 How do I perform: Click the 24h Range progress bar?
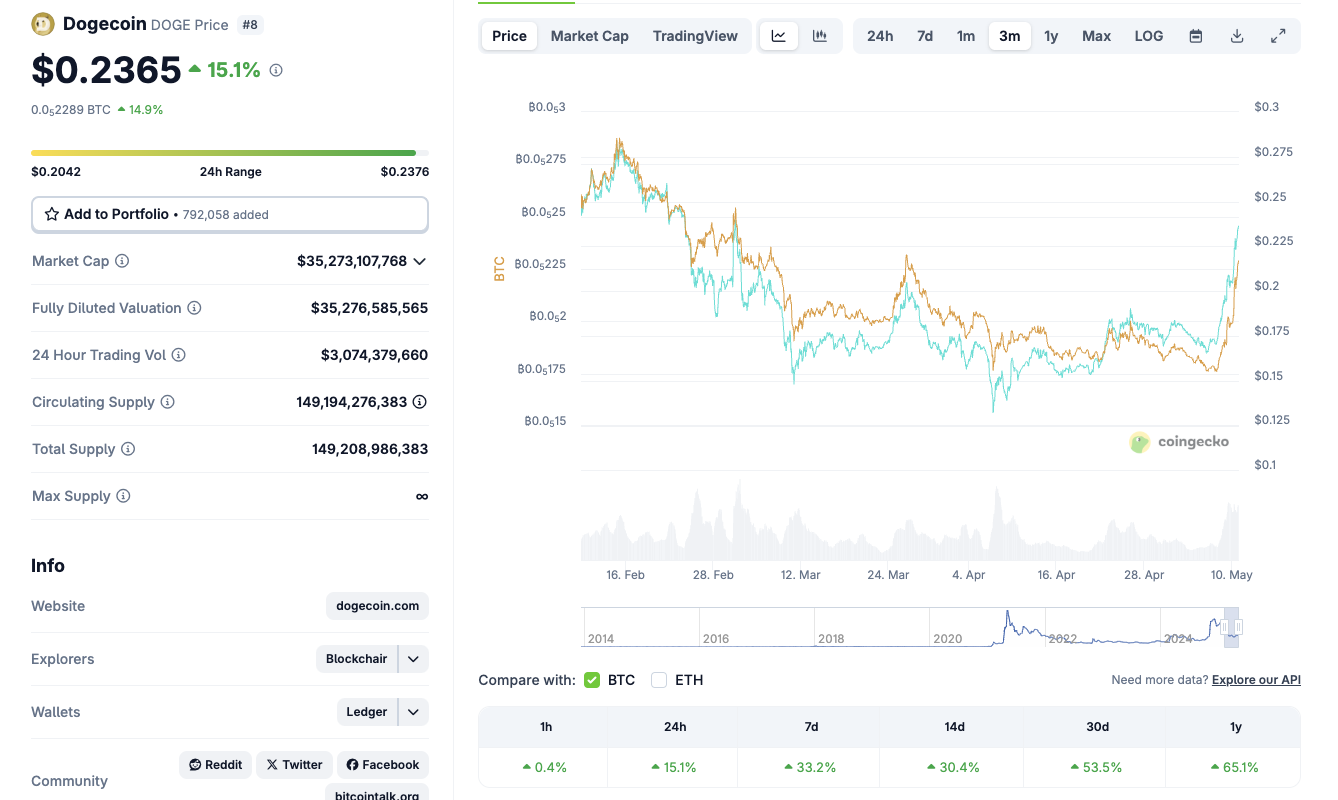coord(230,153)
